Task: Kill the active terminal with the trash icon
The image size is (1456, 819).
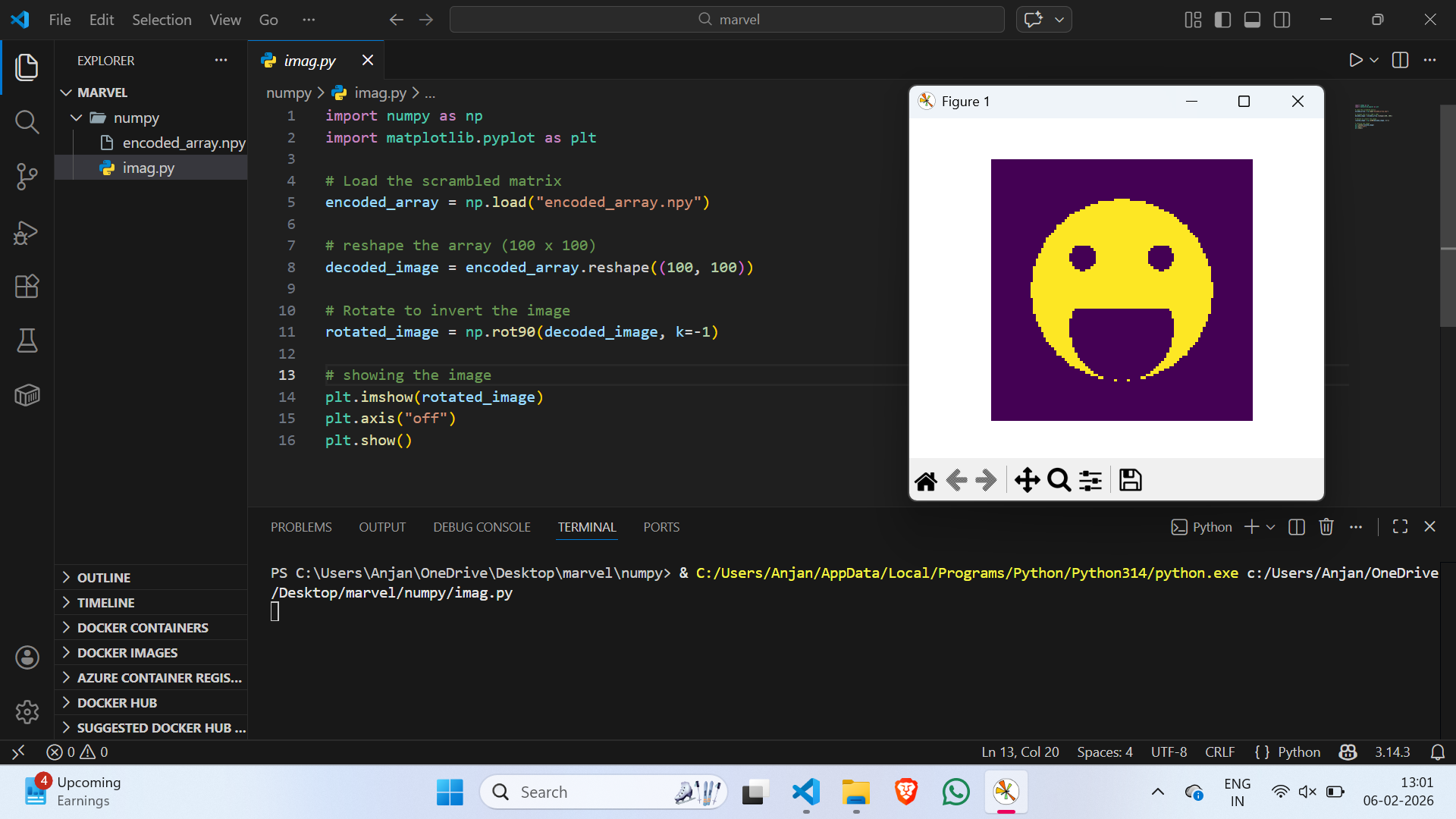Action: 1326,526
